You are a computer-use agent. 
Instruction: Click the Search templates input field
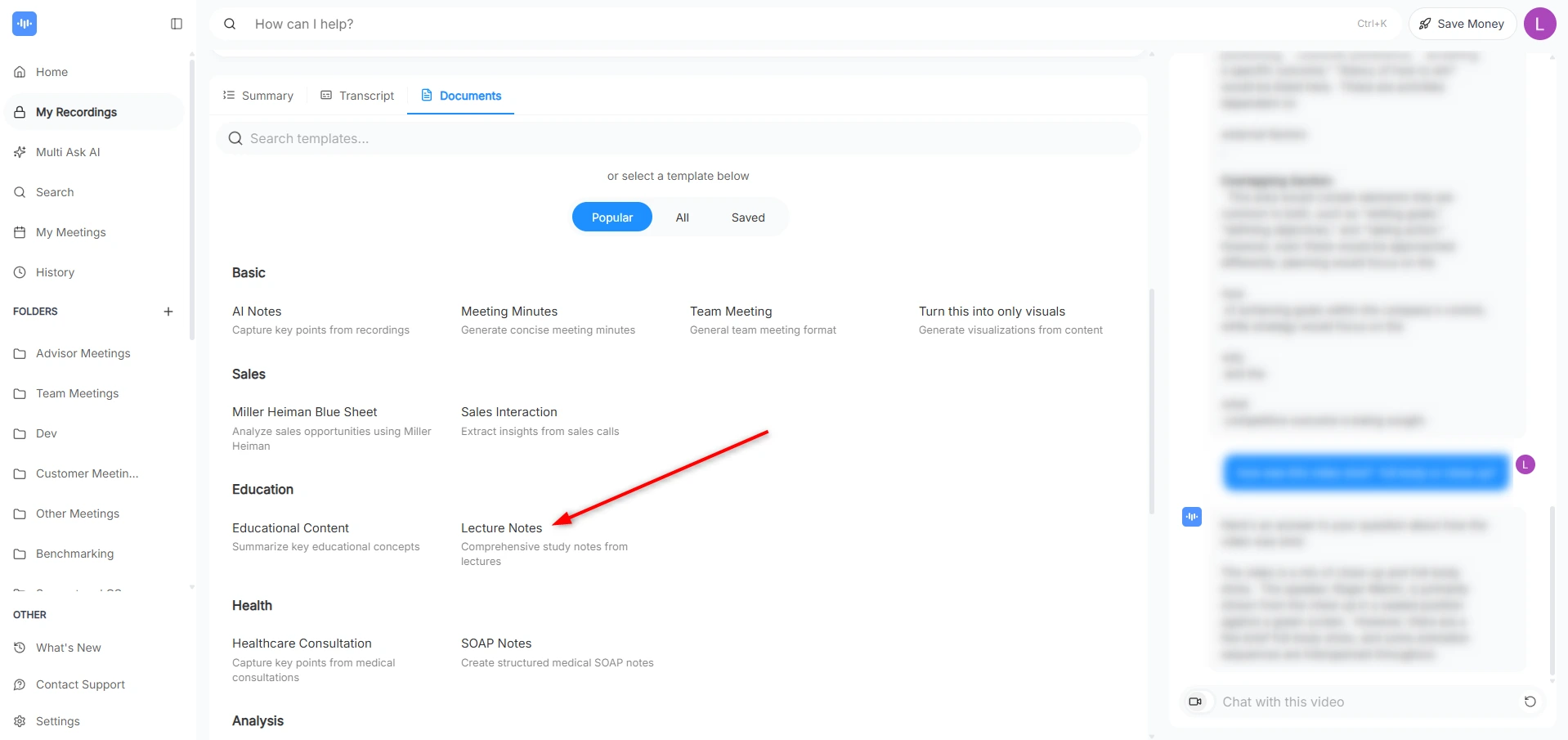[679, 139]
